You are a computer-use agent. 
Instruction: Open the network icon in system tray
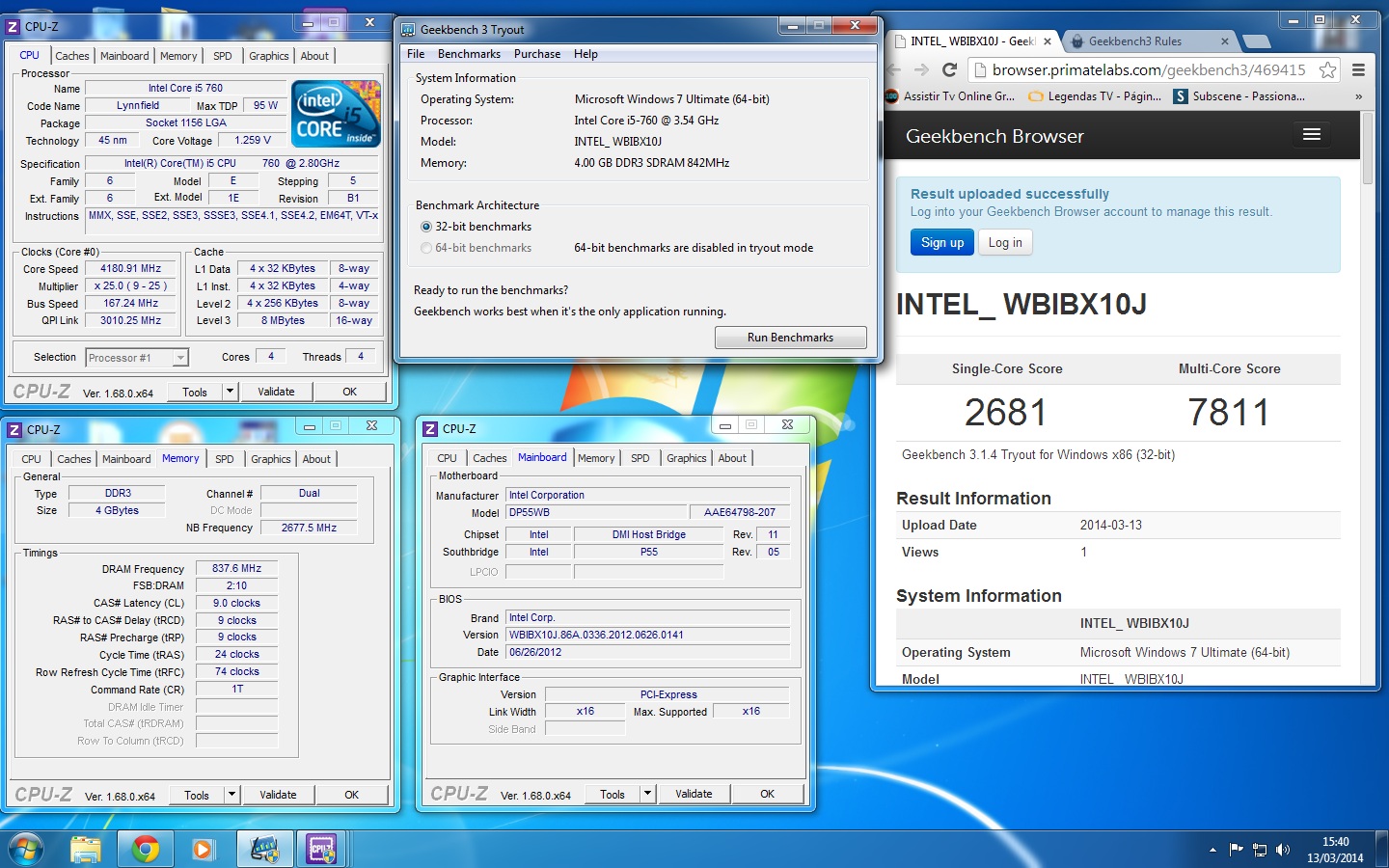(x=1260, y=850)
